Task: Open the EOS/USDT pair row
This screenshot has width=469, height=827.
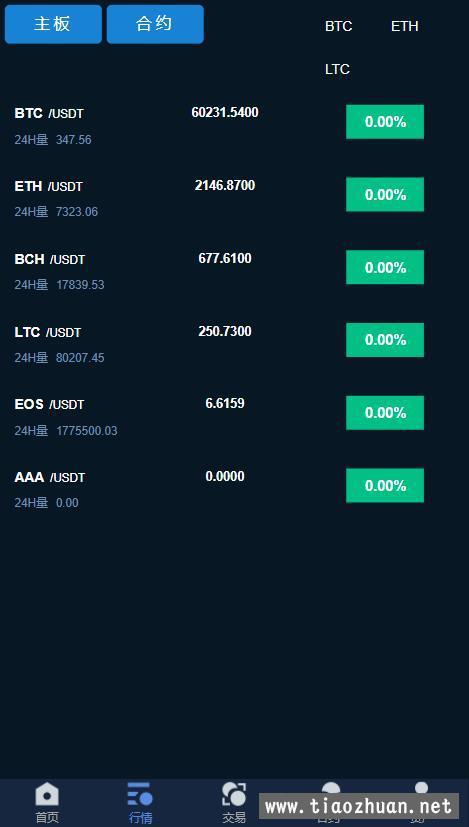Action: (234, 417)
